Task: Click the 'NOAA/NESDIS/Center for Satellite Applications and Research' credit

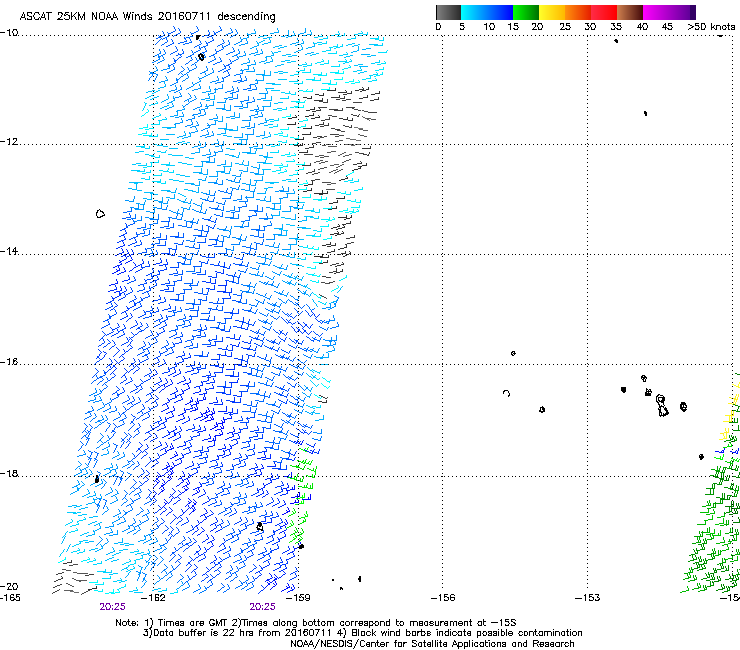Action: point(432,644)
